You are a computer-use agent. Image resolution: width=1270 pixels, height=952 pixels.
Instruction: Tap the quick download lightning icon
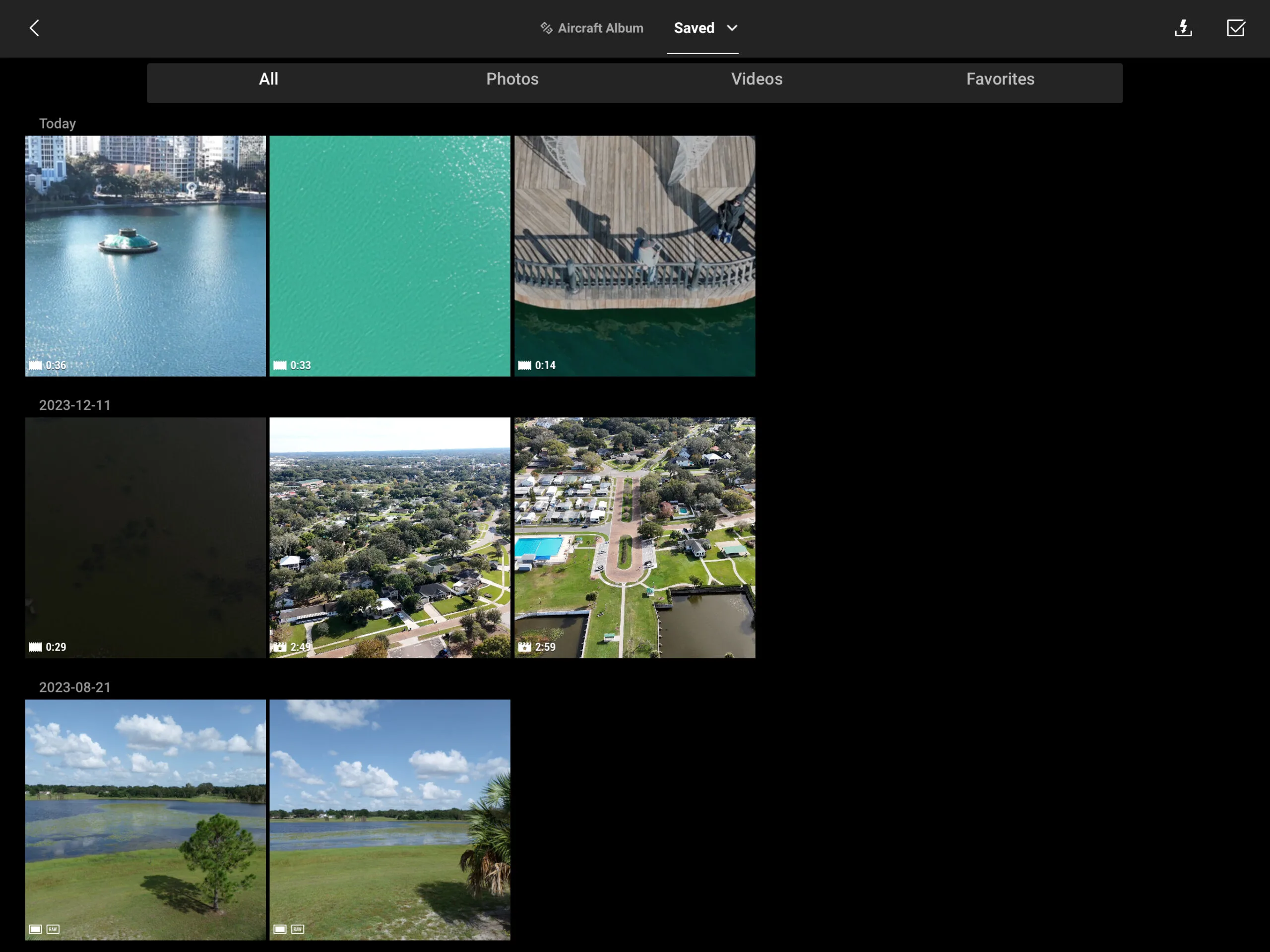(1183, 28)
